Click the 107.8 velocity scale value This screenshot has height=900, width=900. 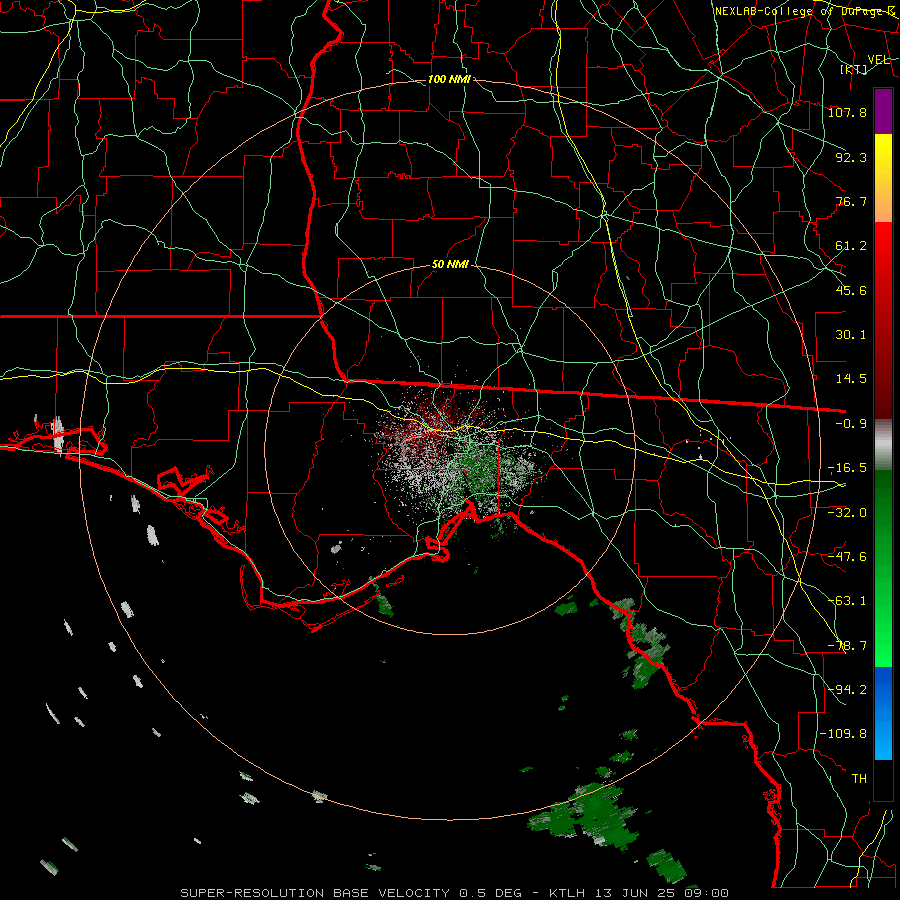point(847,112)
